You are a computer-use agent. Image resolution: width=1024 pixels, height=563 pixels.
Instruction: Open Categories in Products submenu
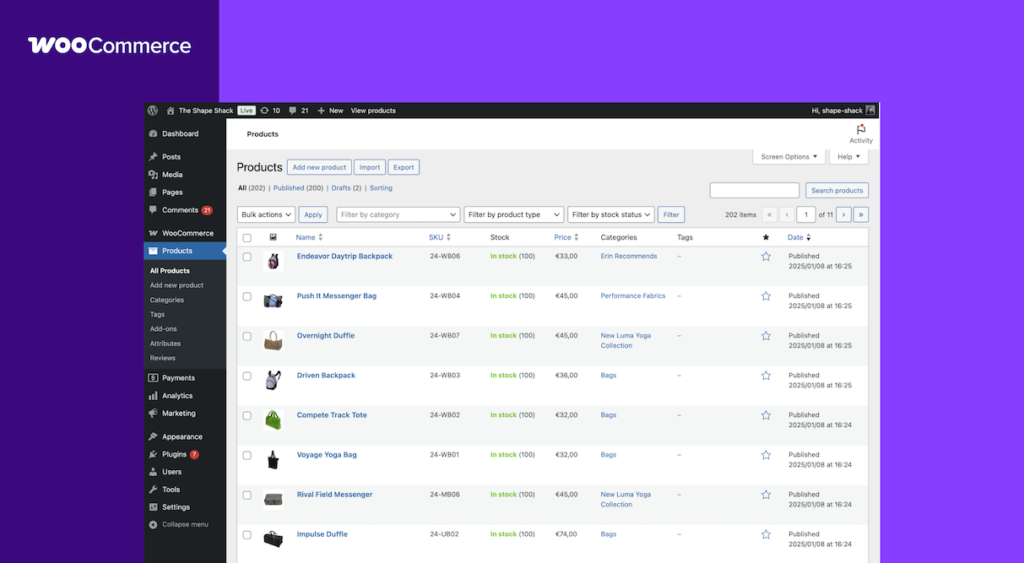[167, 300]
